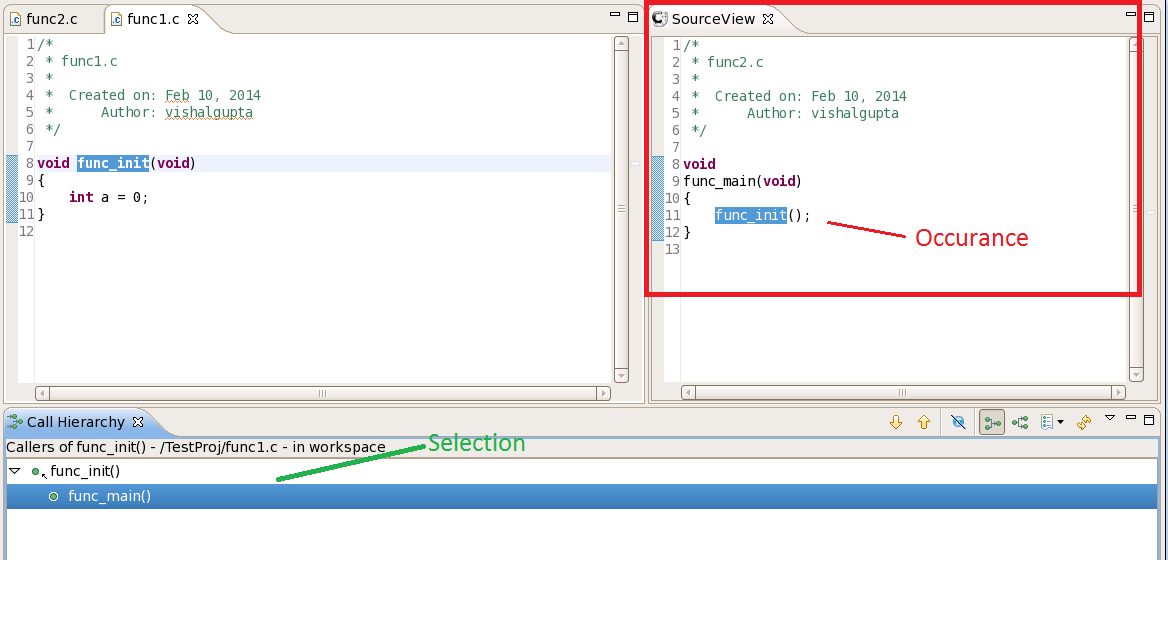Open Call Hierarchy view menu triangle
The height and width of the screenshot is (630, 1168).
point(1109,417)
